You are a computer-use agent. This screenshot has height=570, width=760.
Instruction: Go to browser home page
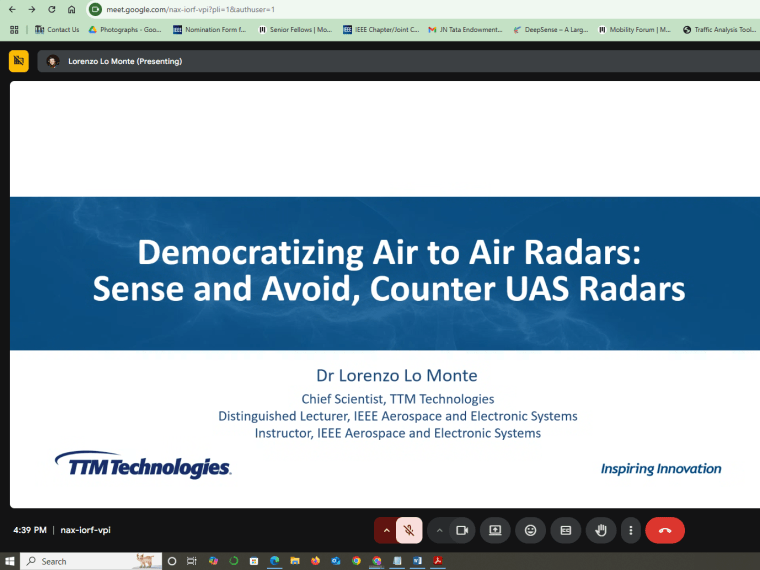(x=72, y=9)
